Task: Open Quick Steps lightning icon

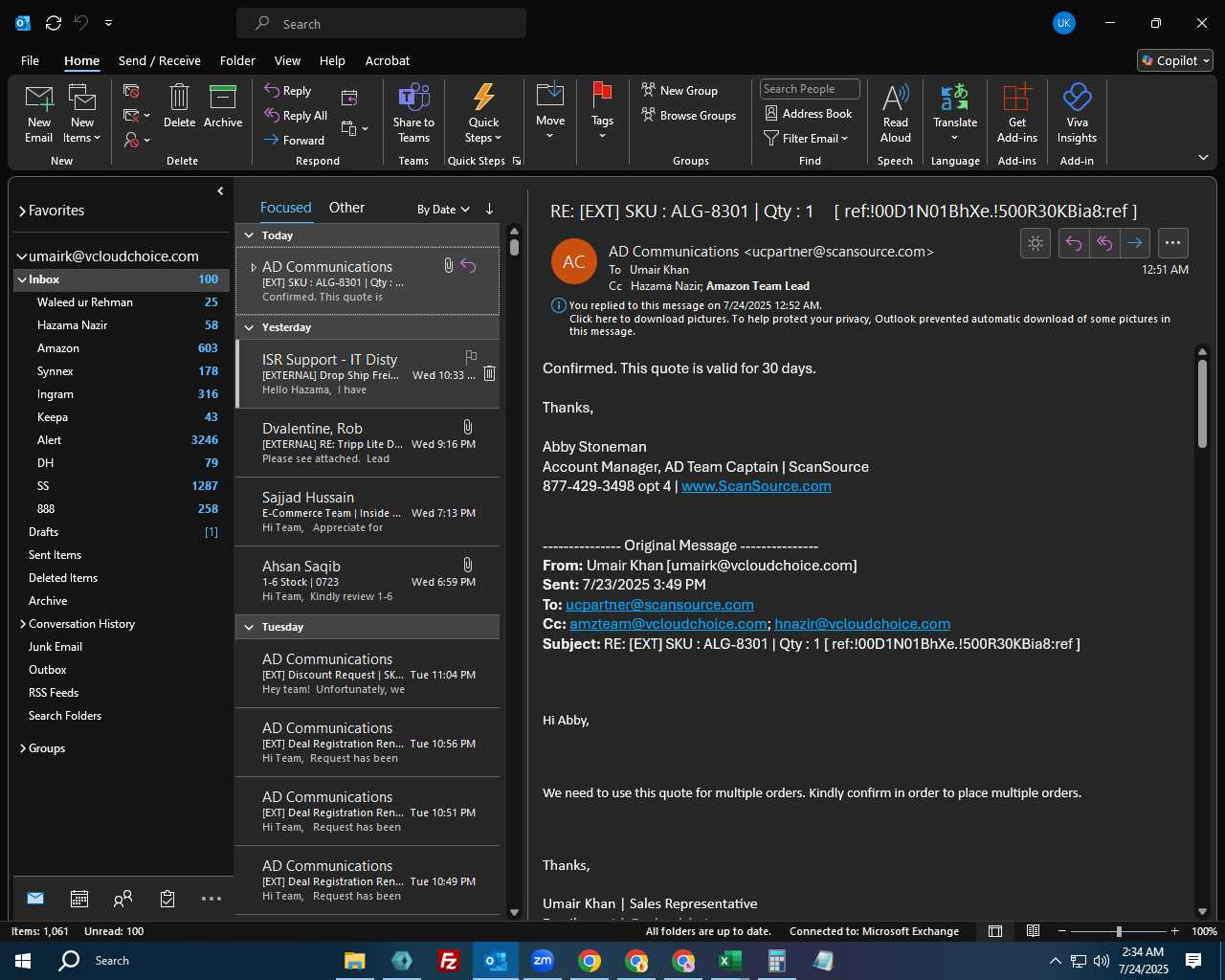Action: click(483, 113)
